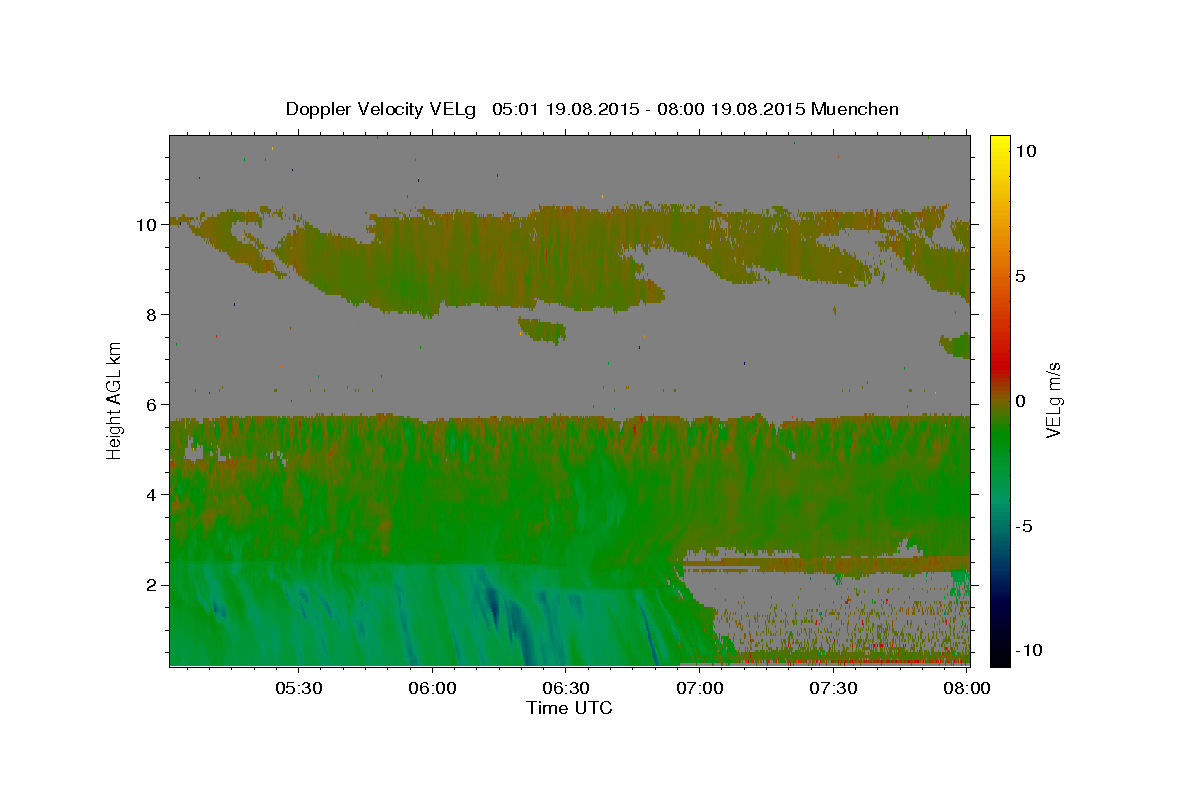1200x800 pixels.
Task: Select the 06:30 time tick label
Action: pos(566,688)
